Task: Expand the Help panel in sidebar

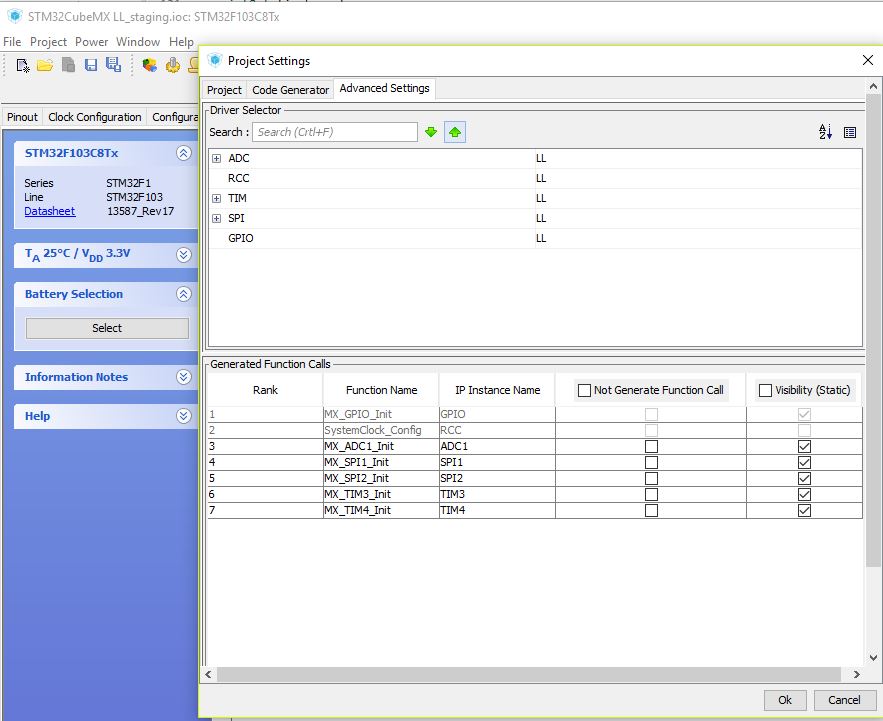Action: coord(184,416)
